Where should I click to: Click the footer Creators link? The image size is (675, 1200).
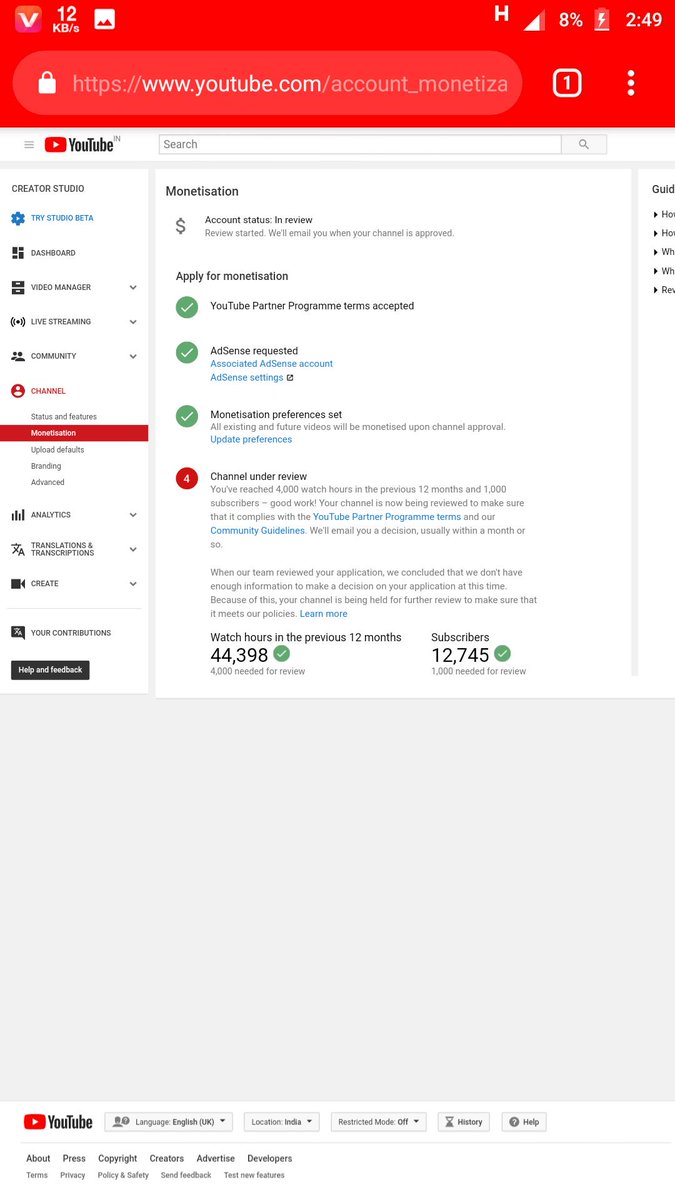click(167, 1159)
